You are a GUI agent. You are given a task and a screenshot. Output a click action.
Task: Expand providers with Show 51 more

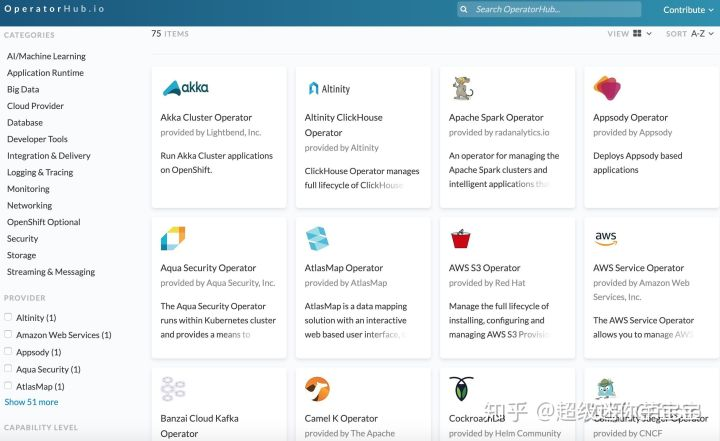point(31,402)
